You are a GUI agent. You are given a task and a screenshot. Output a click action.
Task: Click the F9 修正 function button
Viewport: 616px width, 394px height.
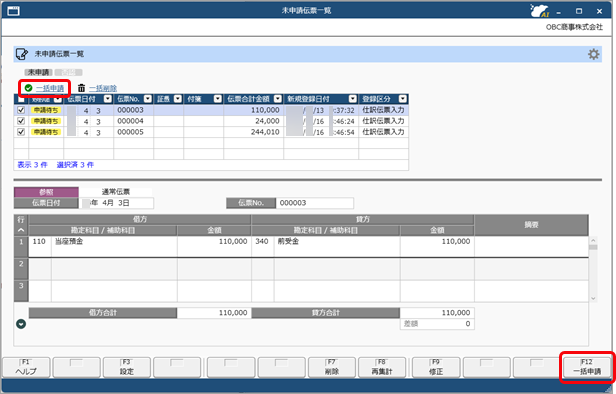(x=436, y=367)
